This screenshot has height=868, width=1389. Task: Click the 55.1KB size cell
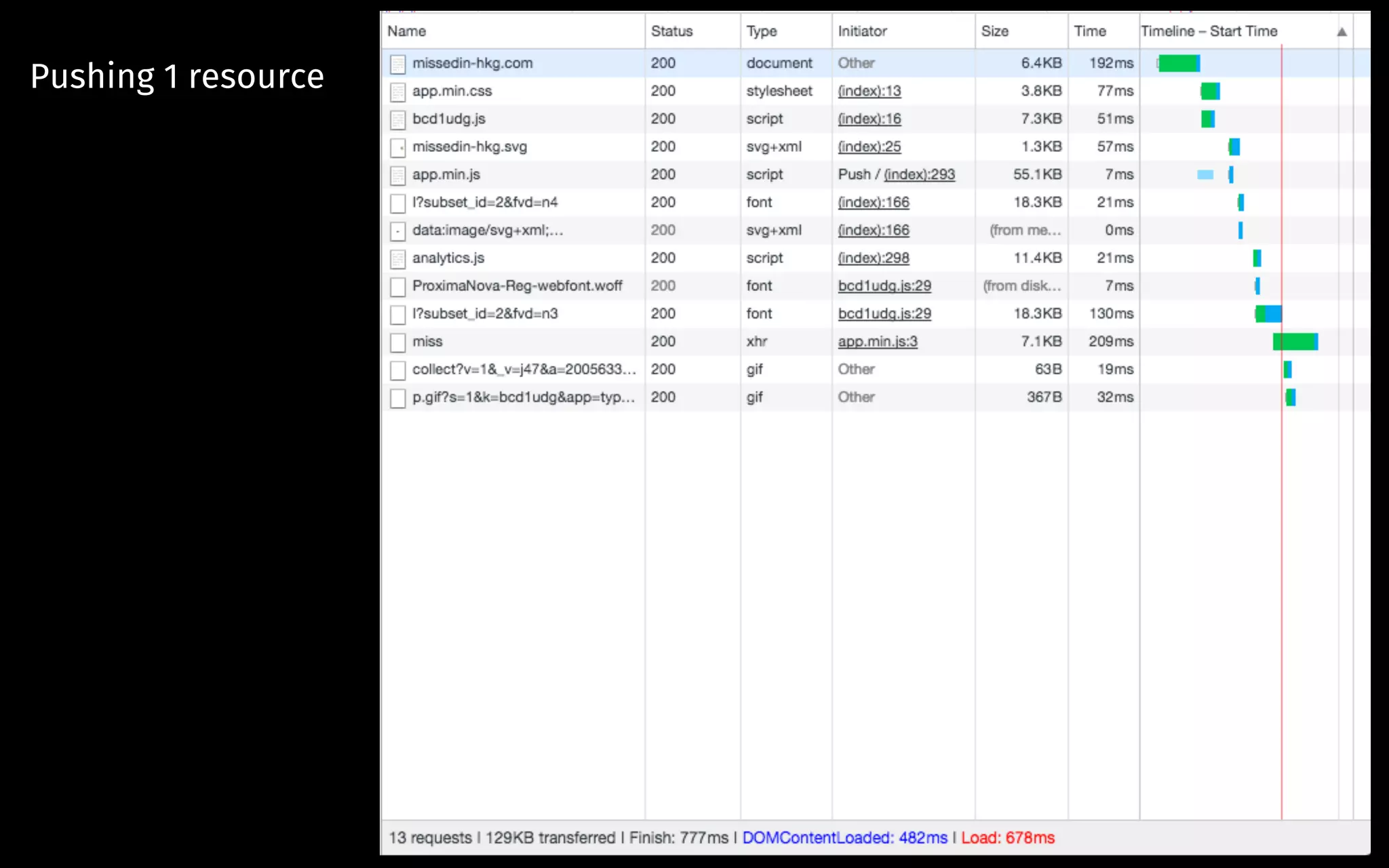[1037, 174]
